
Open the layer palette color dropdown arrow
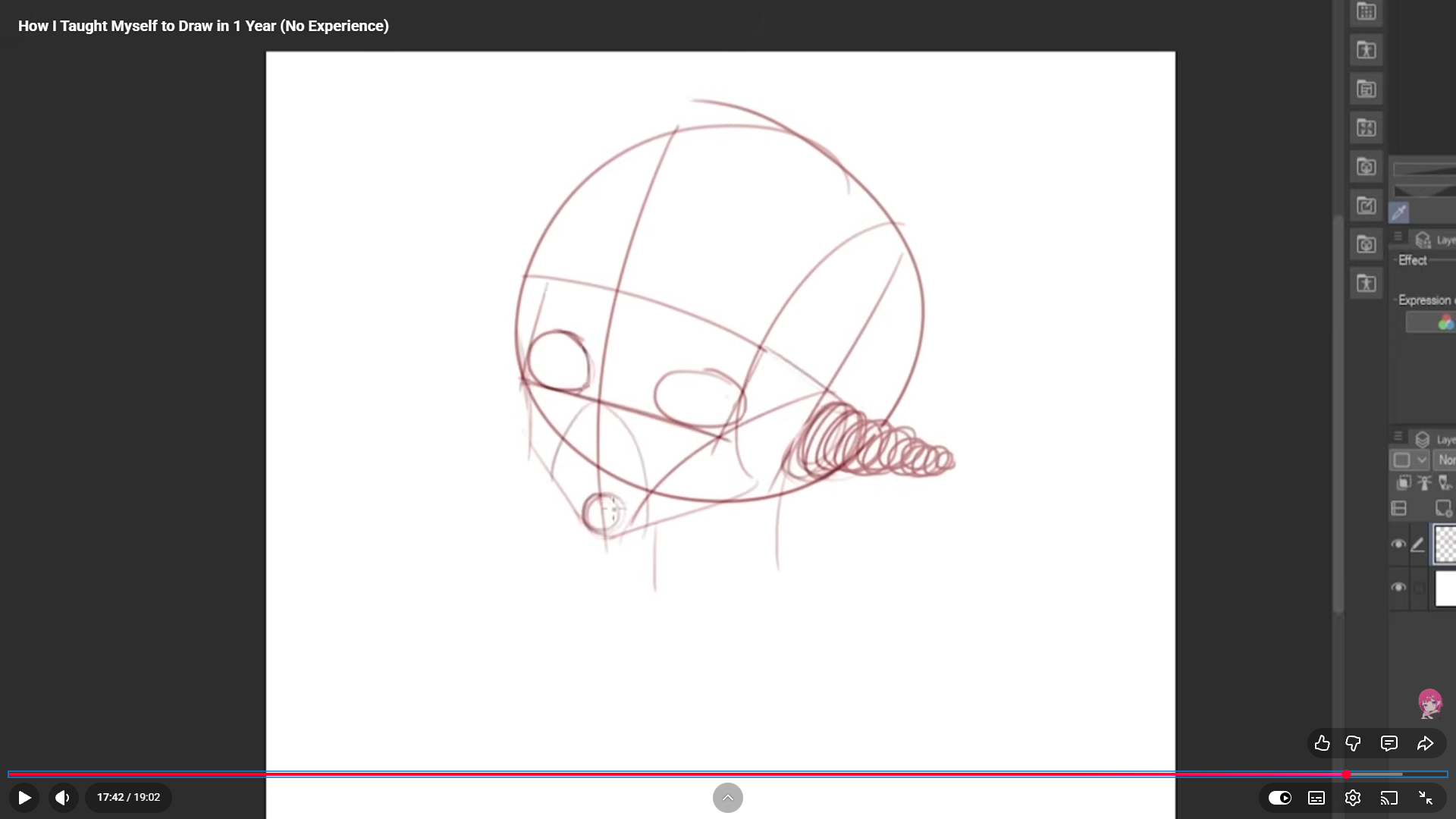1422,460
